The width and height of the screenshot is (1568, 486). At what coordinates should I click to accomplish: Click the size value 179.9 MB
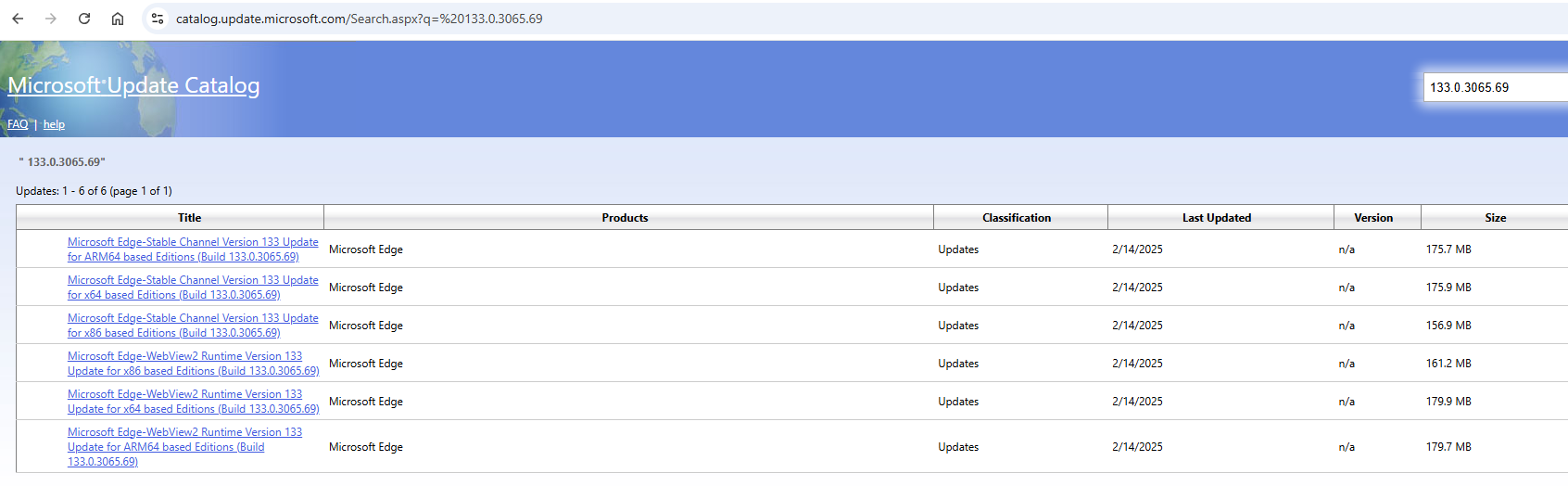(1448, 402)
